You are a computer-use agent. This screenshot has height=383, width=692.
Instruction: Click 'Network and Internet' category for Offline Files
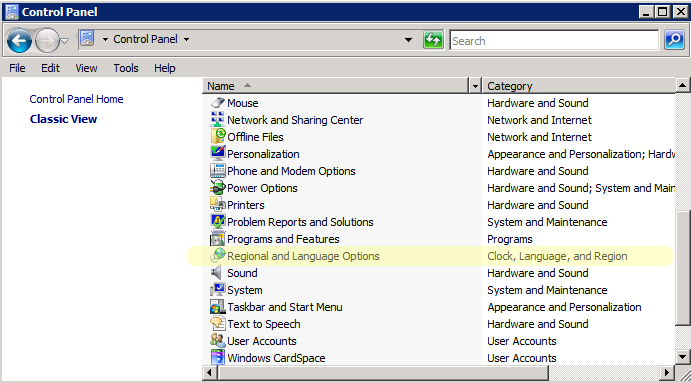click(x=539, y=137)
